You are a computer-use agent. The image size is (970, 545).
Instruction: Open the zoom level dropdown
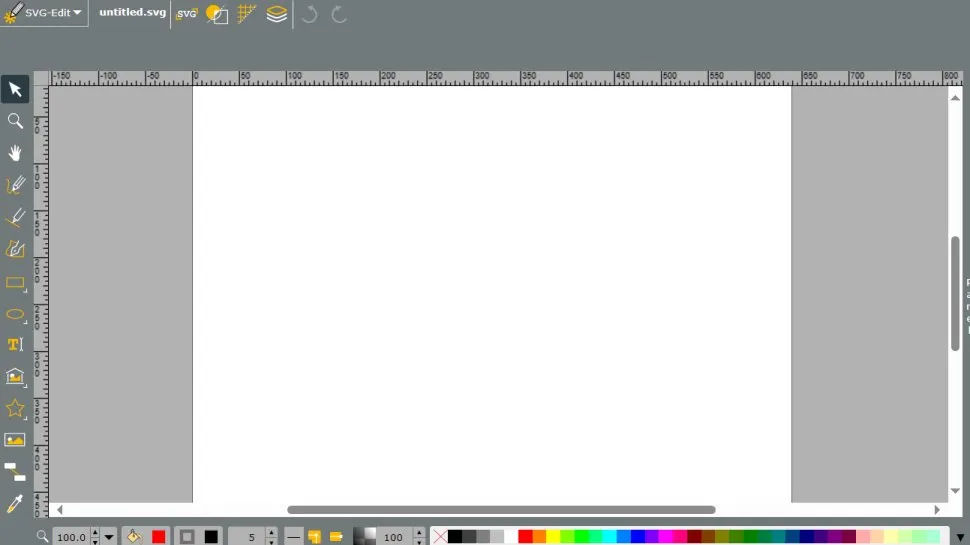coord(109,537)
